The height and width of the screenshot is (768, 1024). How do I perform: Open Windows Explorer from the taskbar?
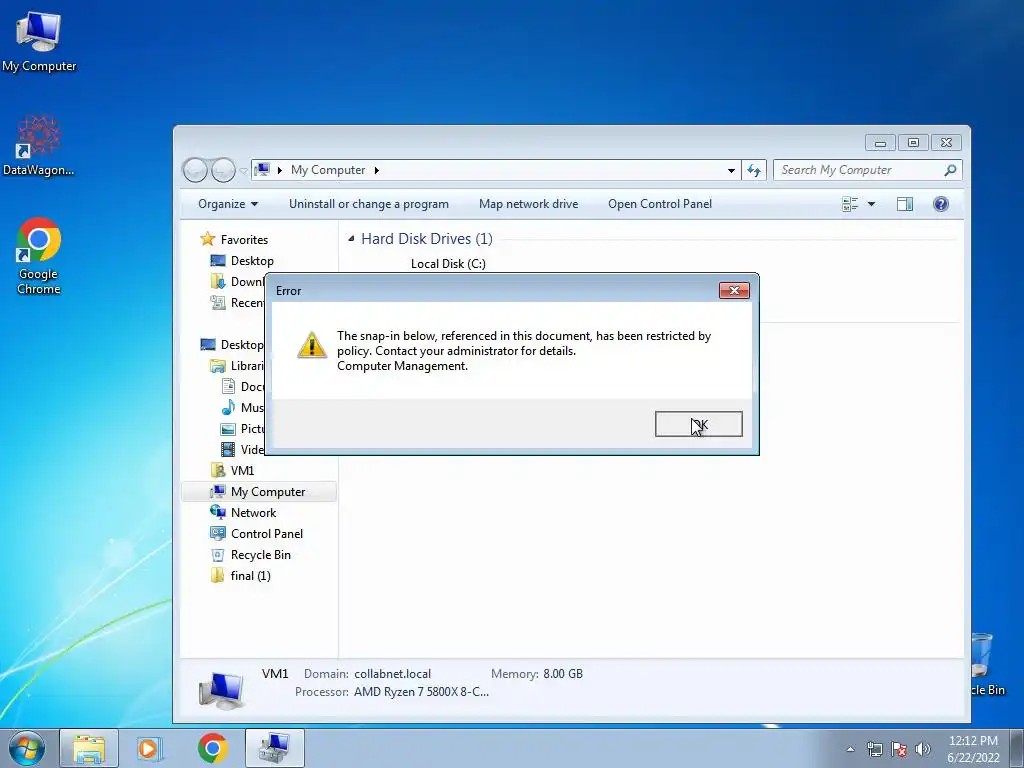pyautogui.click(x=89, y=748)
